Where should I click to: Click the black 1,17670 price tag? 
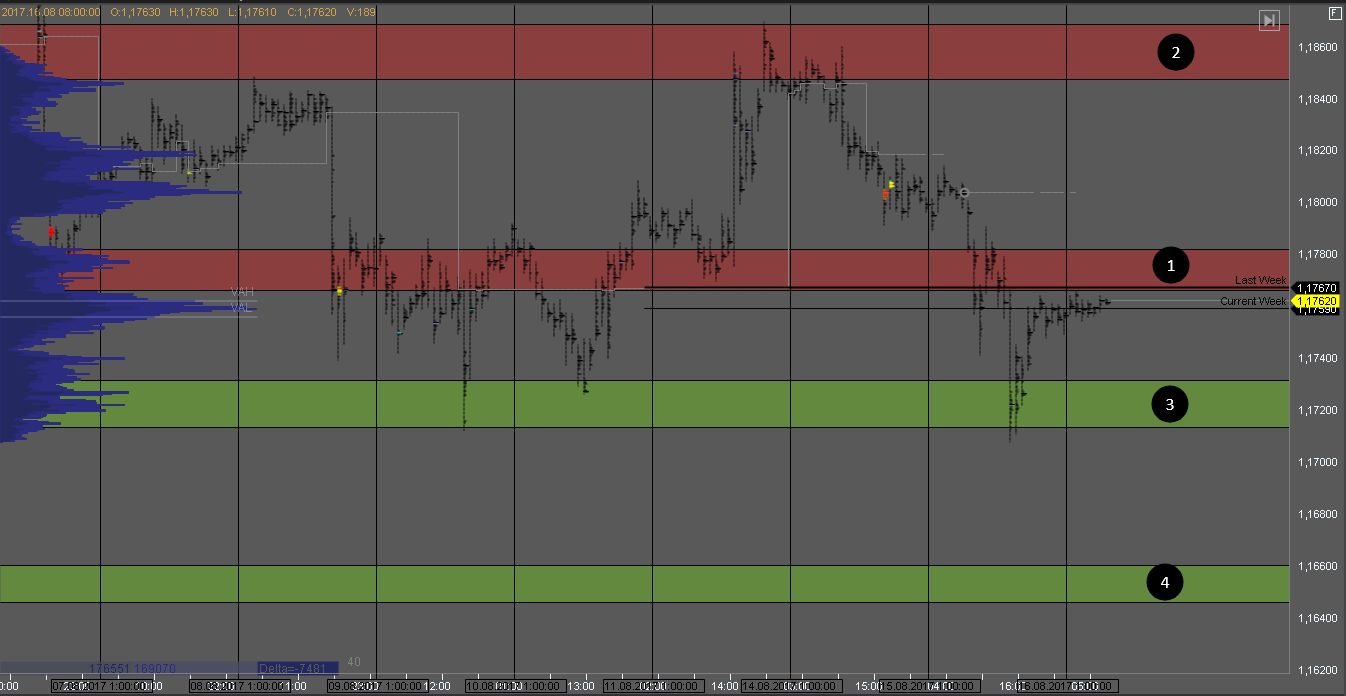click(x=1317, y=288)
